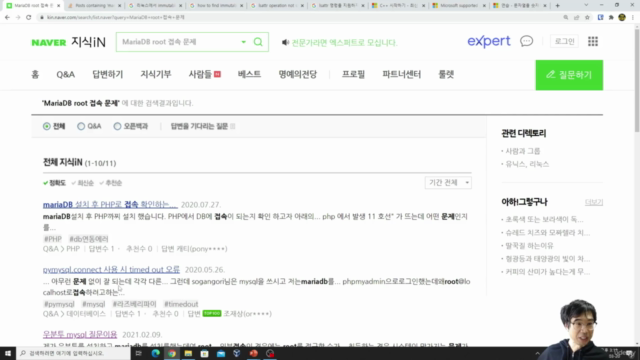The image size is (640, 360).
Task: Reload the page with refresh icon
Action: [x=29, y=18]
